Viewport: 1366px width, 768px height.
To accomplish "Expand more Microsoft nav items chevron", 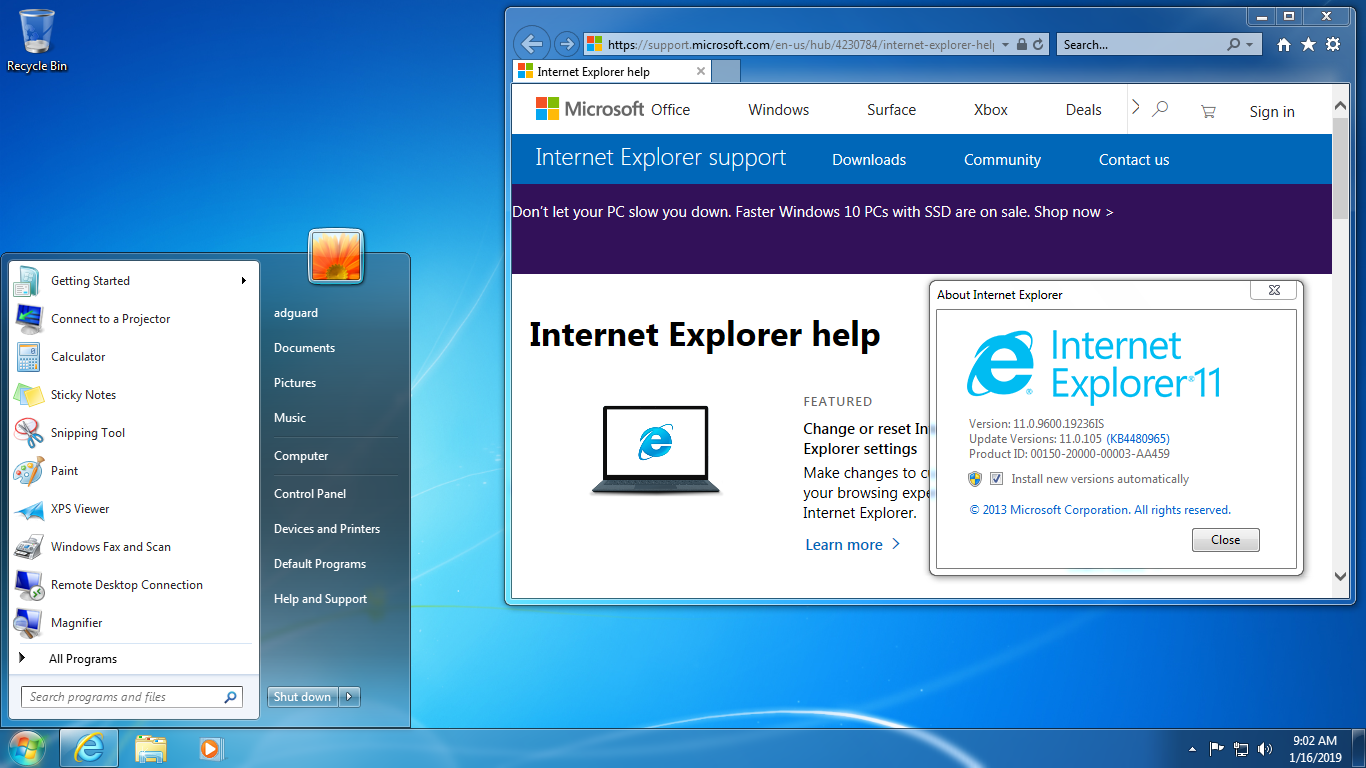I will (x=1135, y=107).
